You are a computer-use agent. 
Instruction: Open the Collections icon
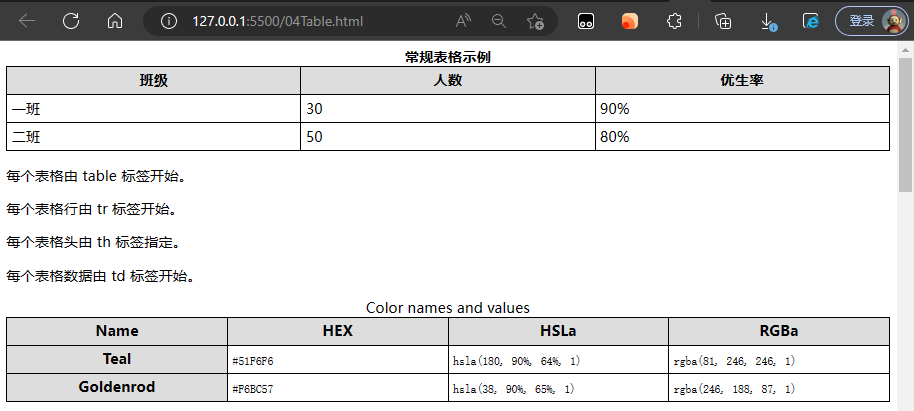click(x=723, y=22)
